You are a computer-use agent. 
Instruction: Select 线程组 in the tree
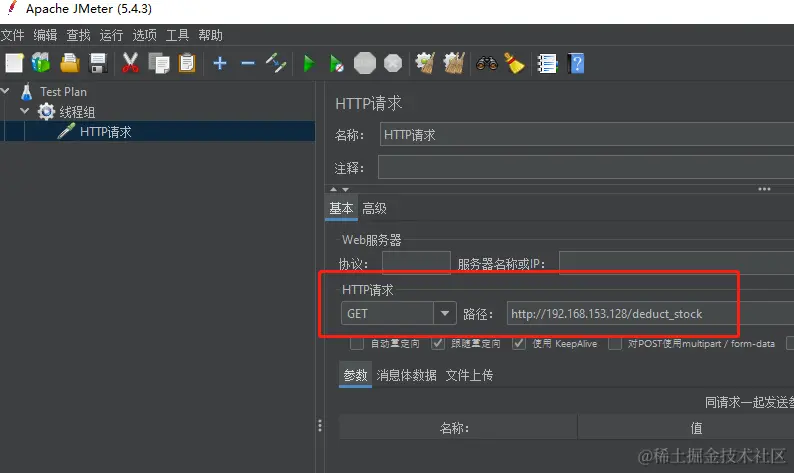(77, 112)
